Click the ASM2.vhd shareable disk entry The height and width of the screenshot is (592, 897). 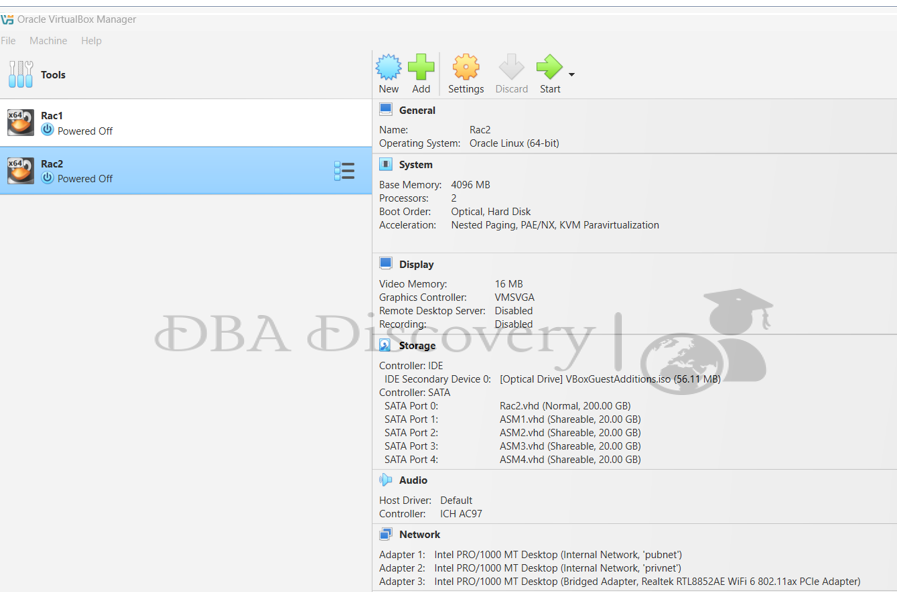click(570, 433)
